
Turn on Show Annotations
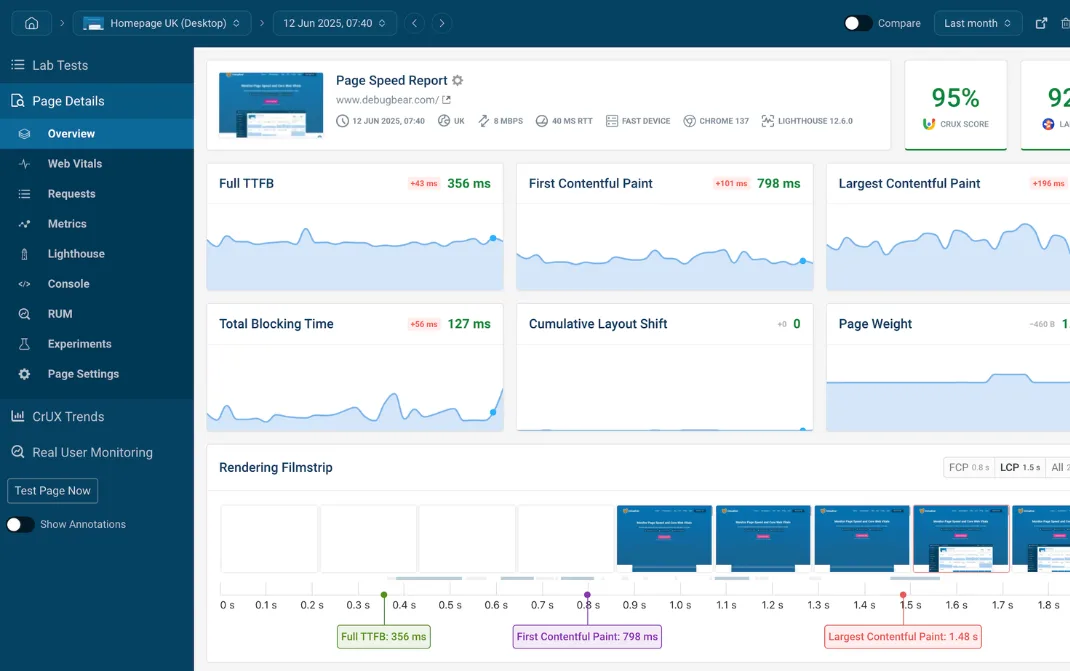pos(20,524)
